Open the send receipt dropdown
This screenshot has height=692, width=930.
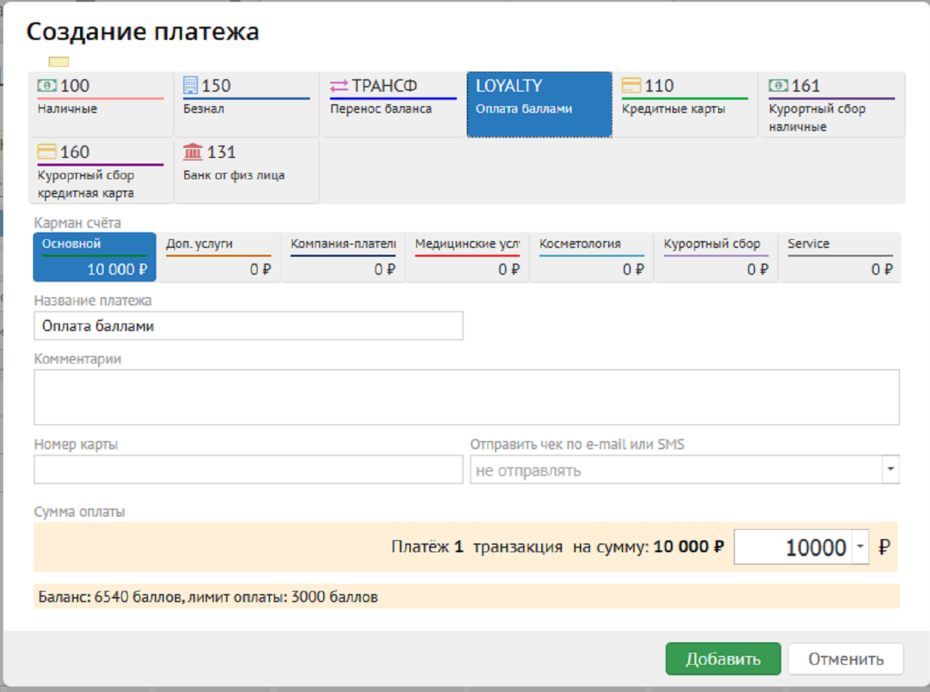tap(890, 470)
